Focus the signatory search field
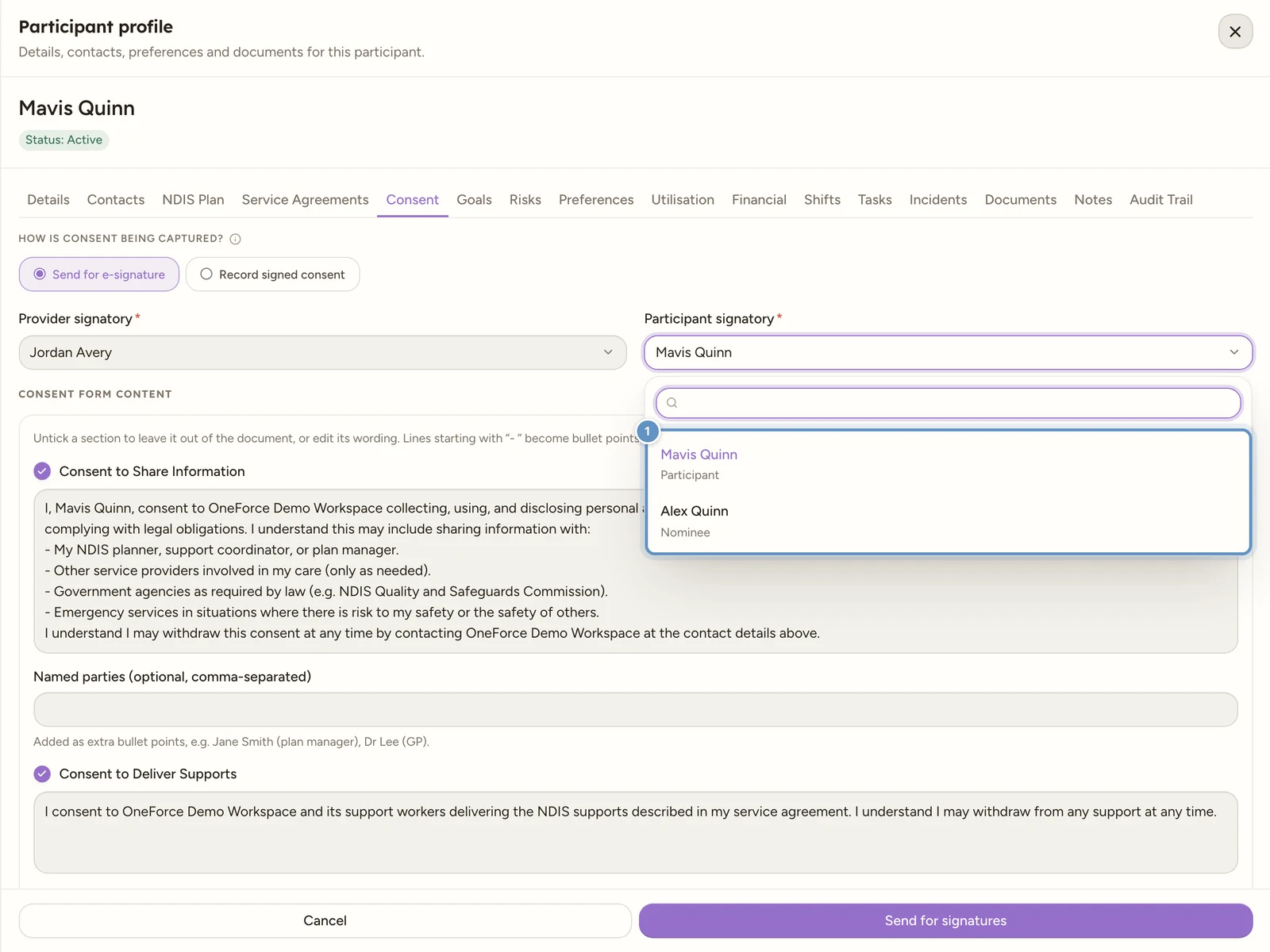 point(948,403)
